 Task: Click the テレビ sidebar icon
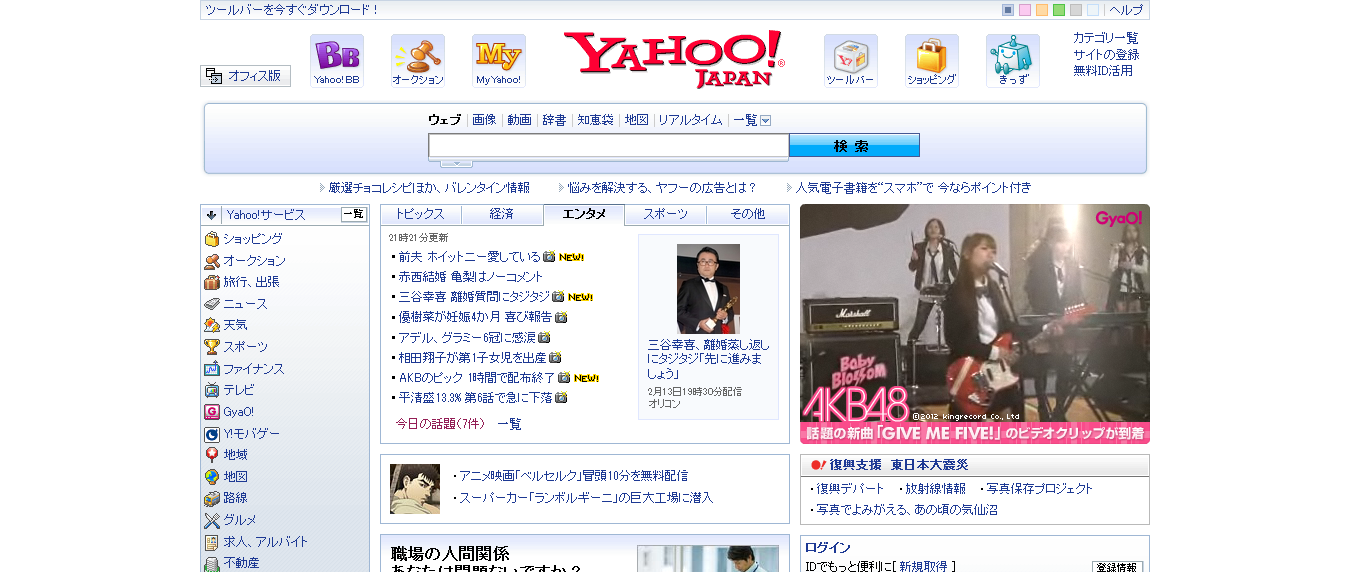coord(212,390)
